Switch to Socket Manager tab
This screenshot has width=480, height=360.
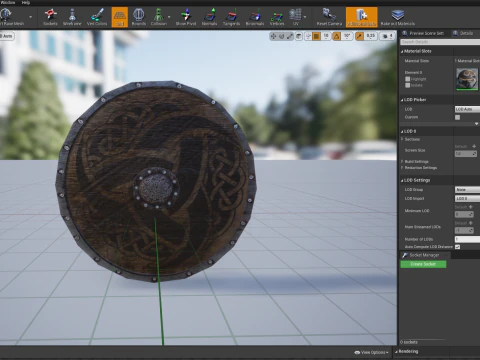point(424,255)
